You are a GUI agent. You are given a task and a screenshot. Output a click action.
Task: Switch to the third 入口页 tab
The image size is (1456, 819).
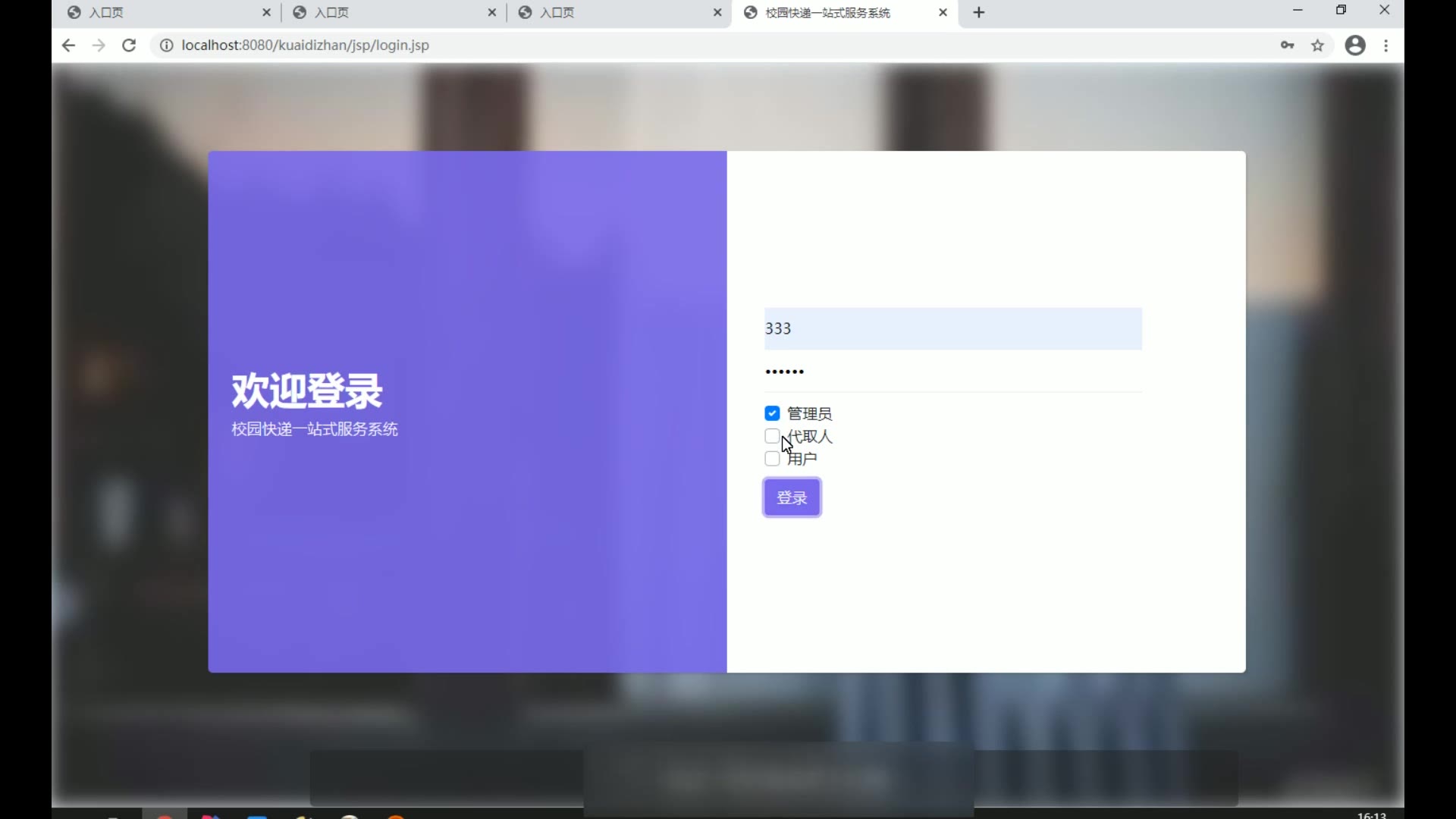pos(607,12)
